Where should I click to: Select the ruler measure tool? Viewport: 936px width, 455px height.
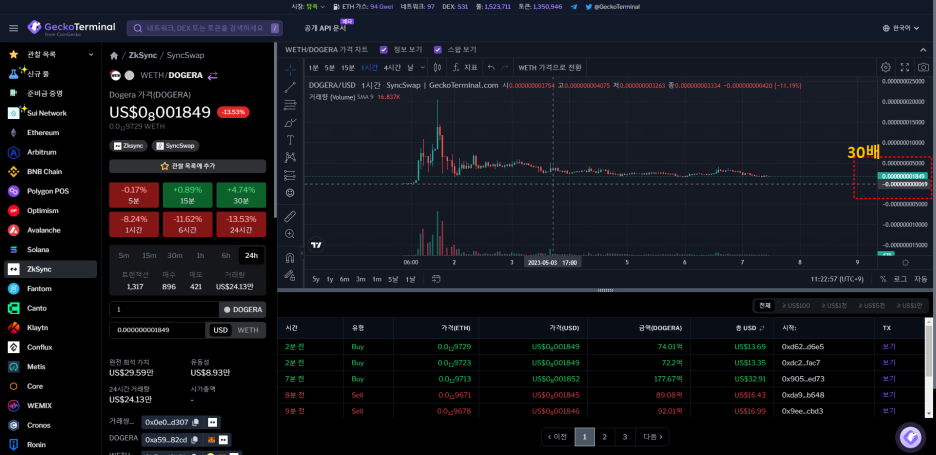tap(291, 216)
